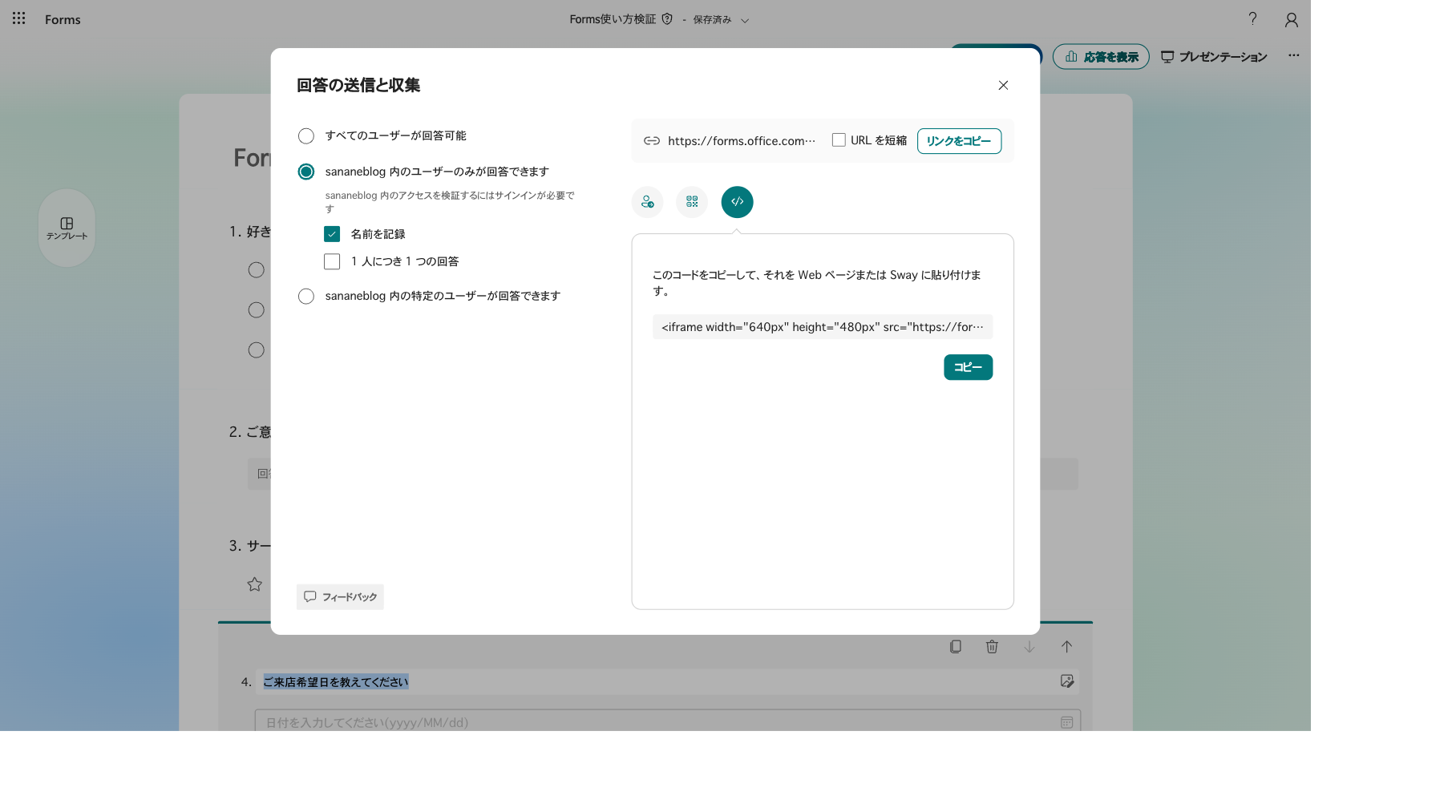Click the text このコードをコピーして description
The width and height of the screenshot is (1456, 812).
pyautogui.click(x=816, y=283)
